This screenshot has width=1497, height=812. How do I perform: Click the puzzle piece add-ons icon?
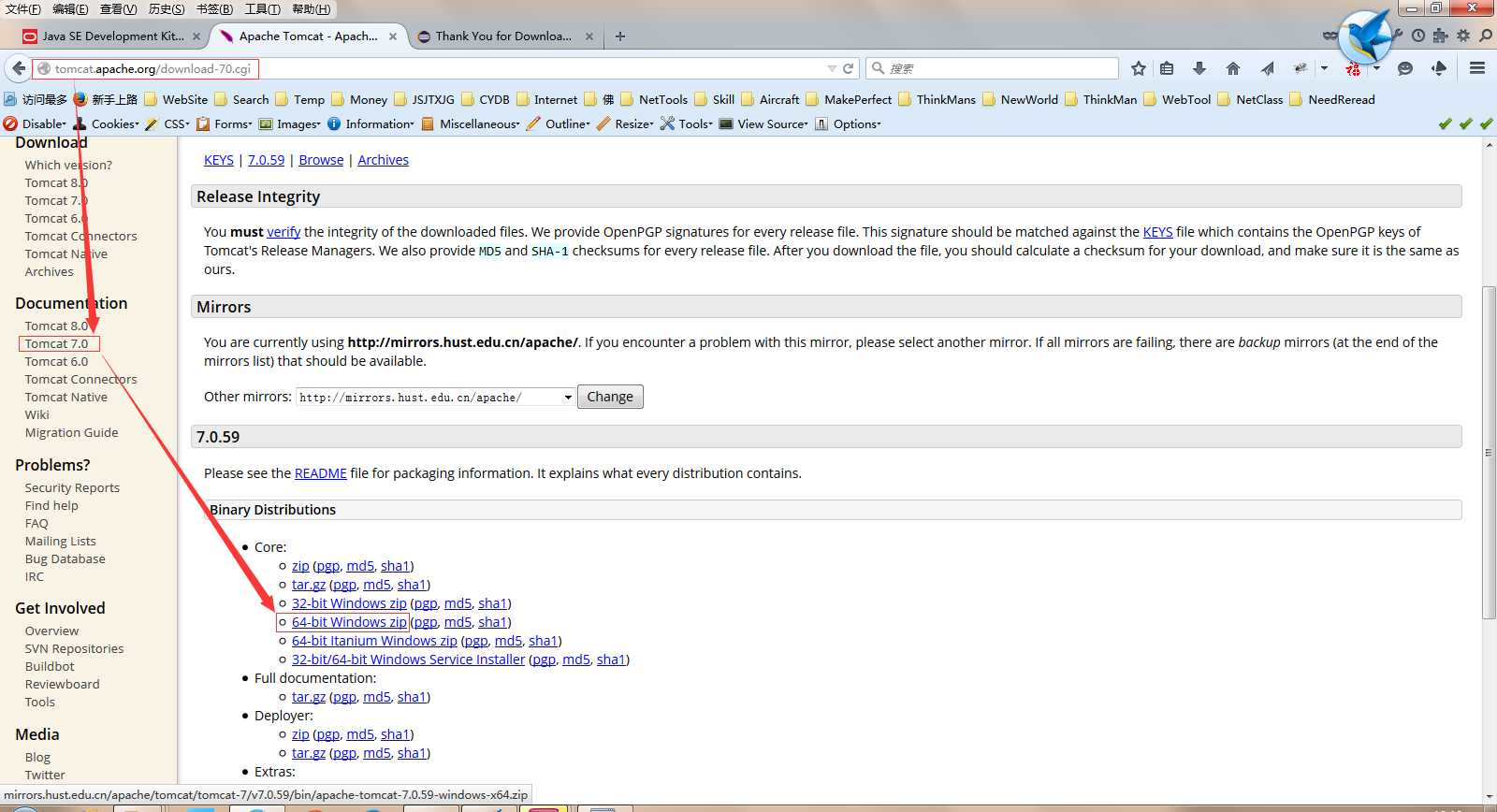tap(1440, 36)
